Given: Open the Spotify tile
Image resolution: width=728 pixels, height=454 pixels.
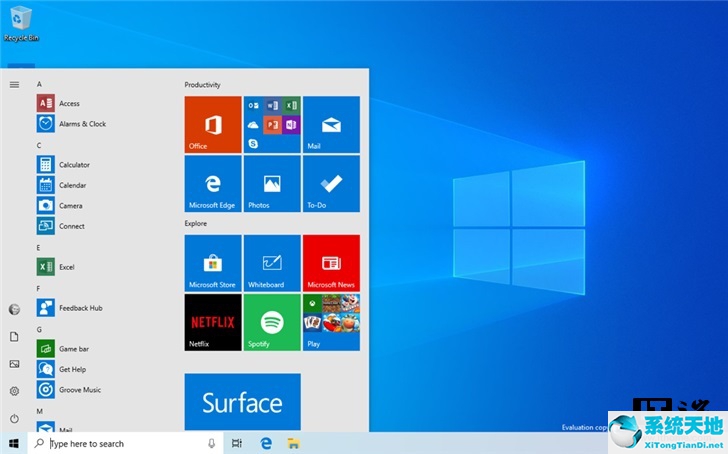Looking at the screenshot, I should [272, 322].
